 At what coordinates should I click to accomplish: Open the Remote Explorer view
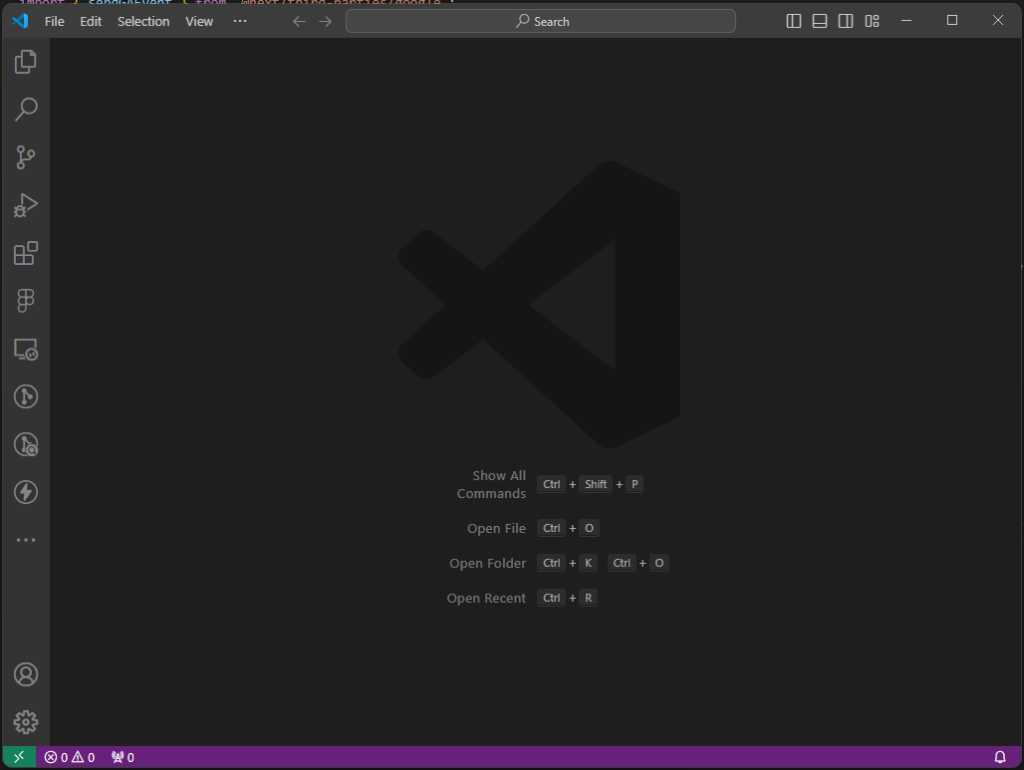click(x=25, y=349)
